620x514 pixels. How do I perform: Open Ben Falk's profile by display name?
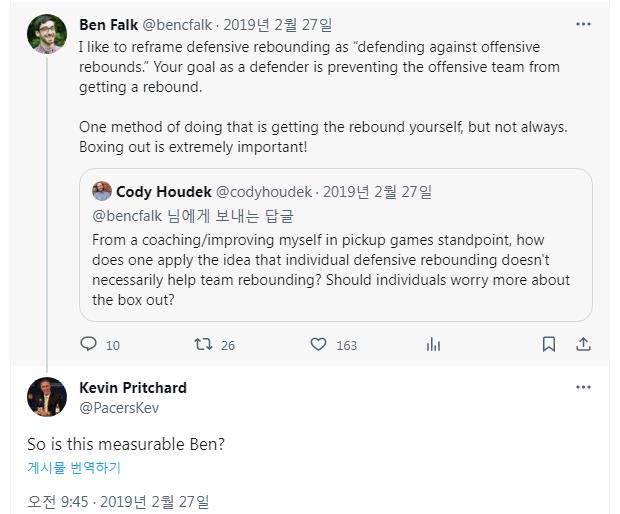(109, 24)
